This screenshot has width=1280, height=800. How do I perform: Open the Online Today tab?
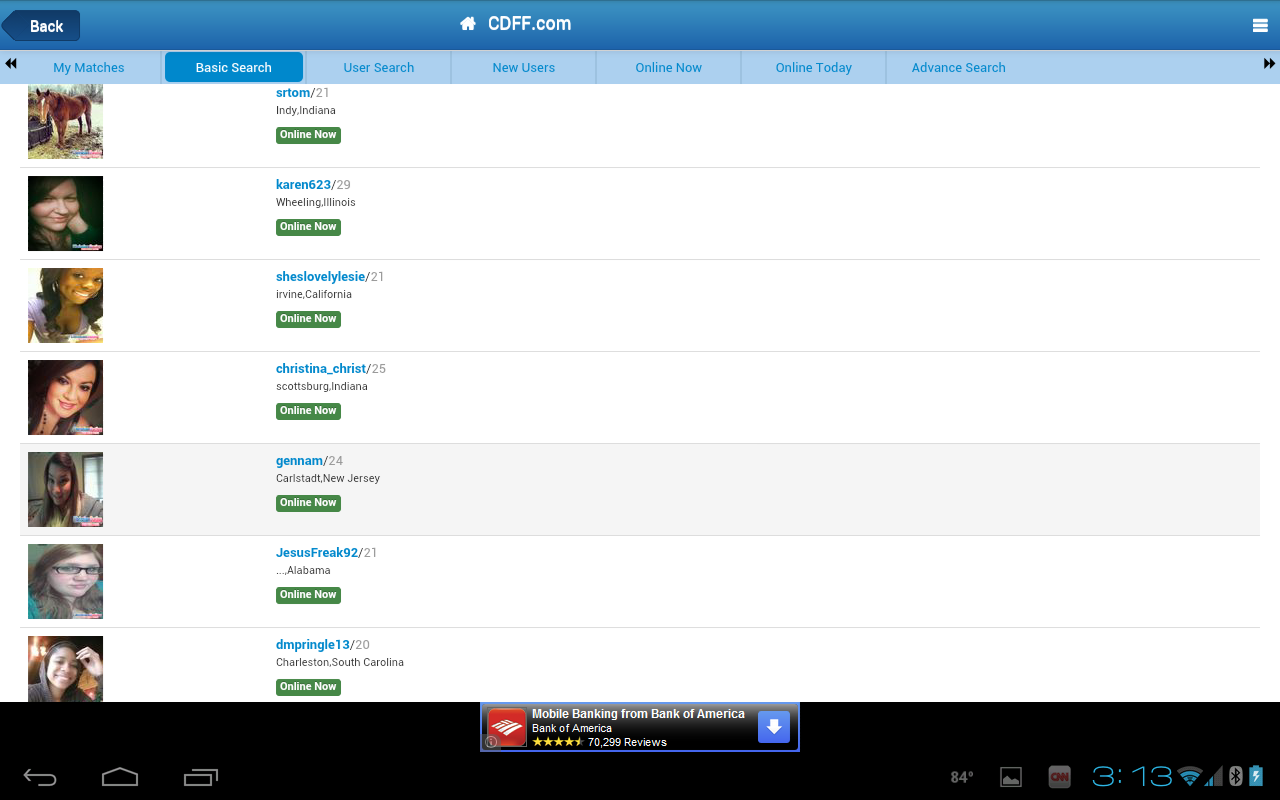point(814,67)
